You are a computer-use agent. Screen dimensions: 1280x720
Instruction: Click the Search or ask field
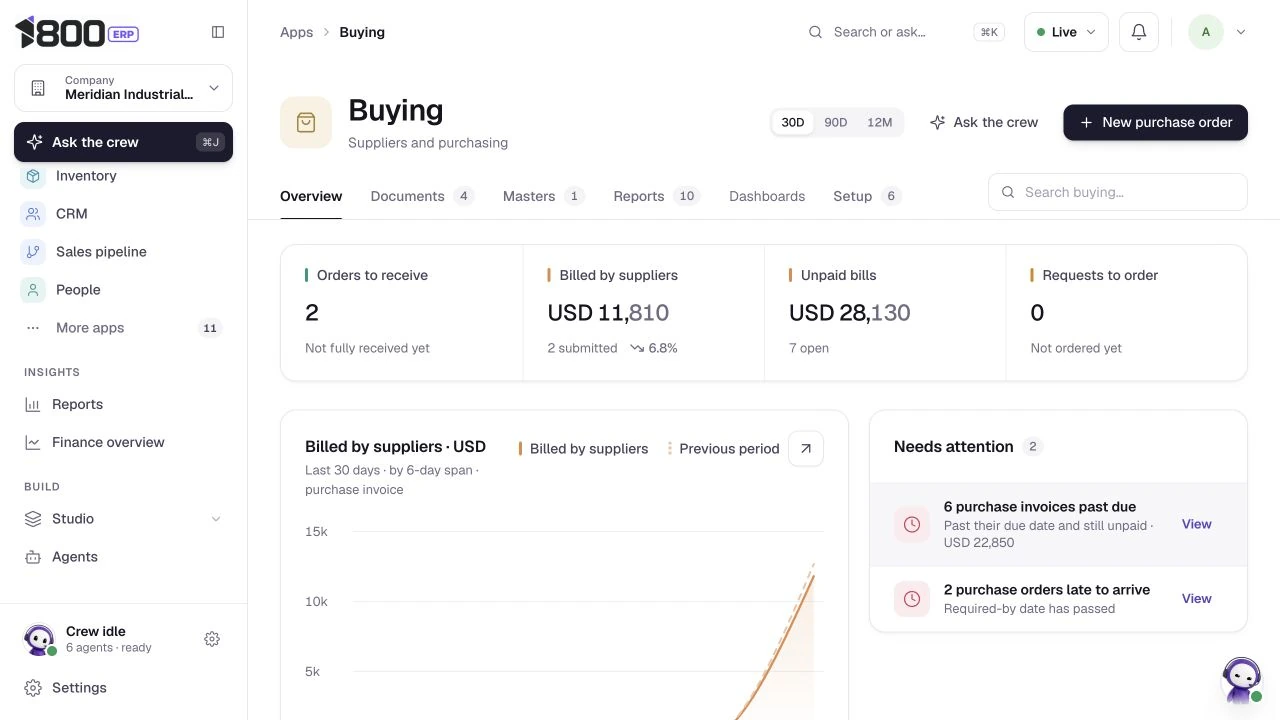coord(904,32)
